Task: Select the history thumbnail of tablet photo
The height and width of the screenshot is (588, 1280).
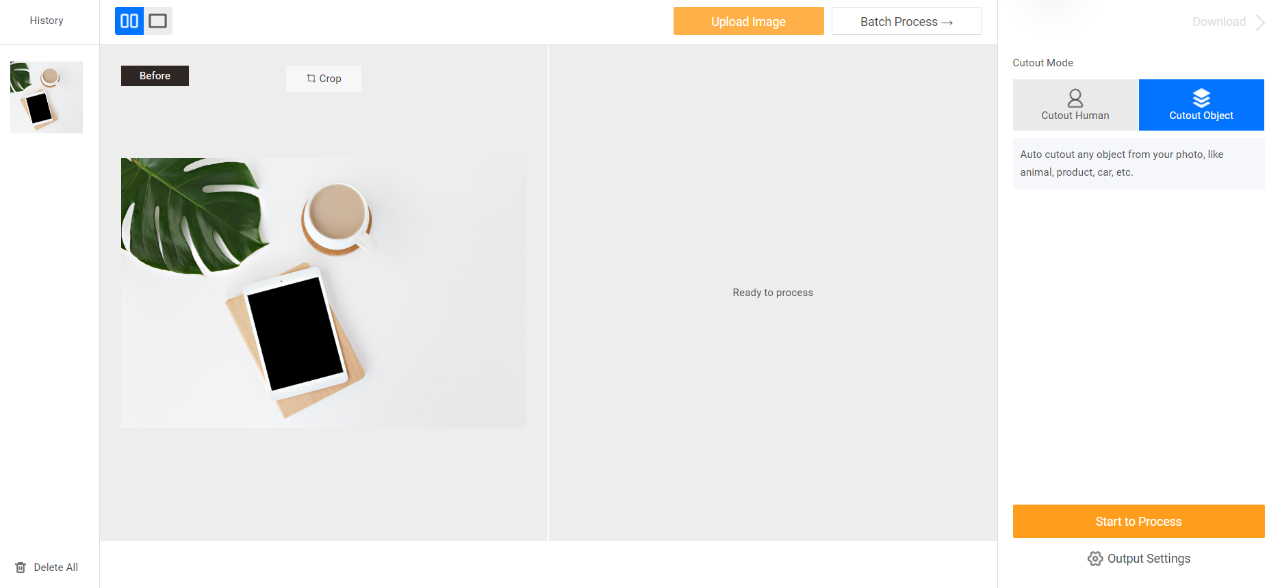Action: tap(46, 97)
